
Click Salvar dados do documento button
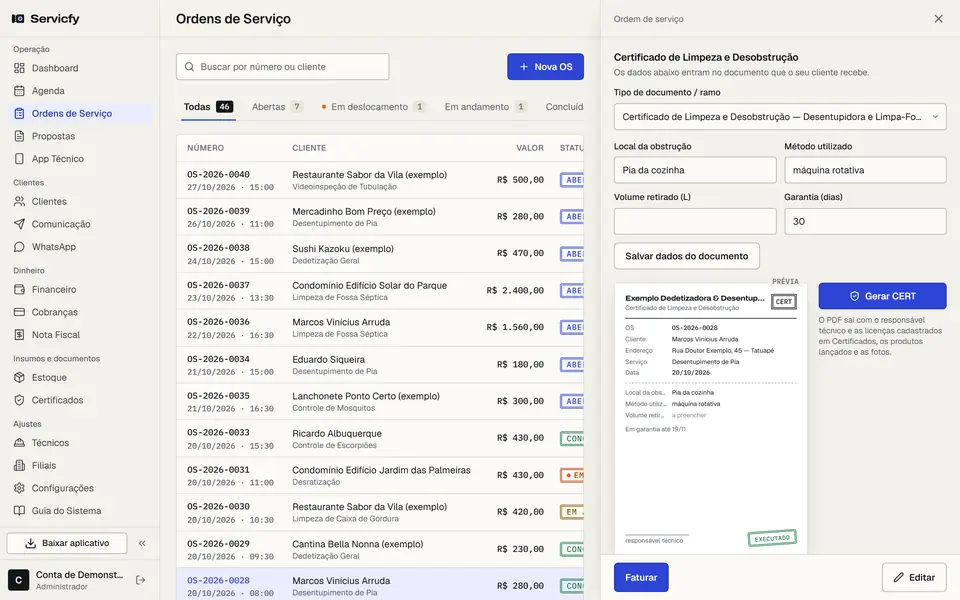coord(686,256)
